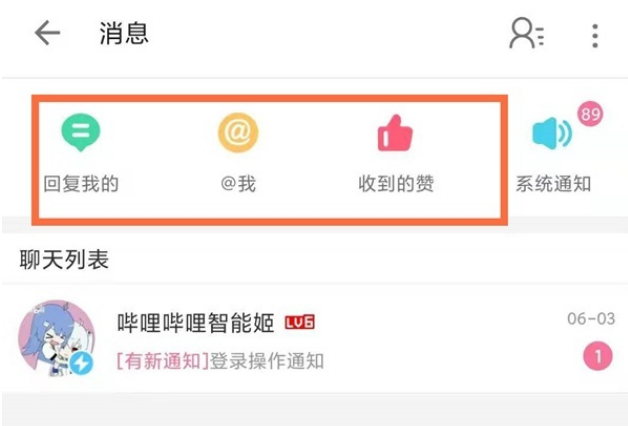Click the 消息 page title
This screenshot has width=628, height=426.
click(x=124, y=33)
